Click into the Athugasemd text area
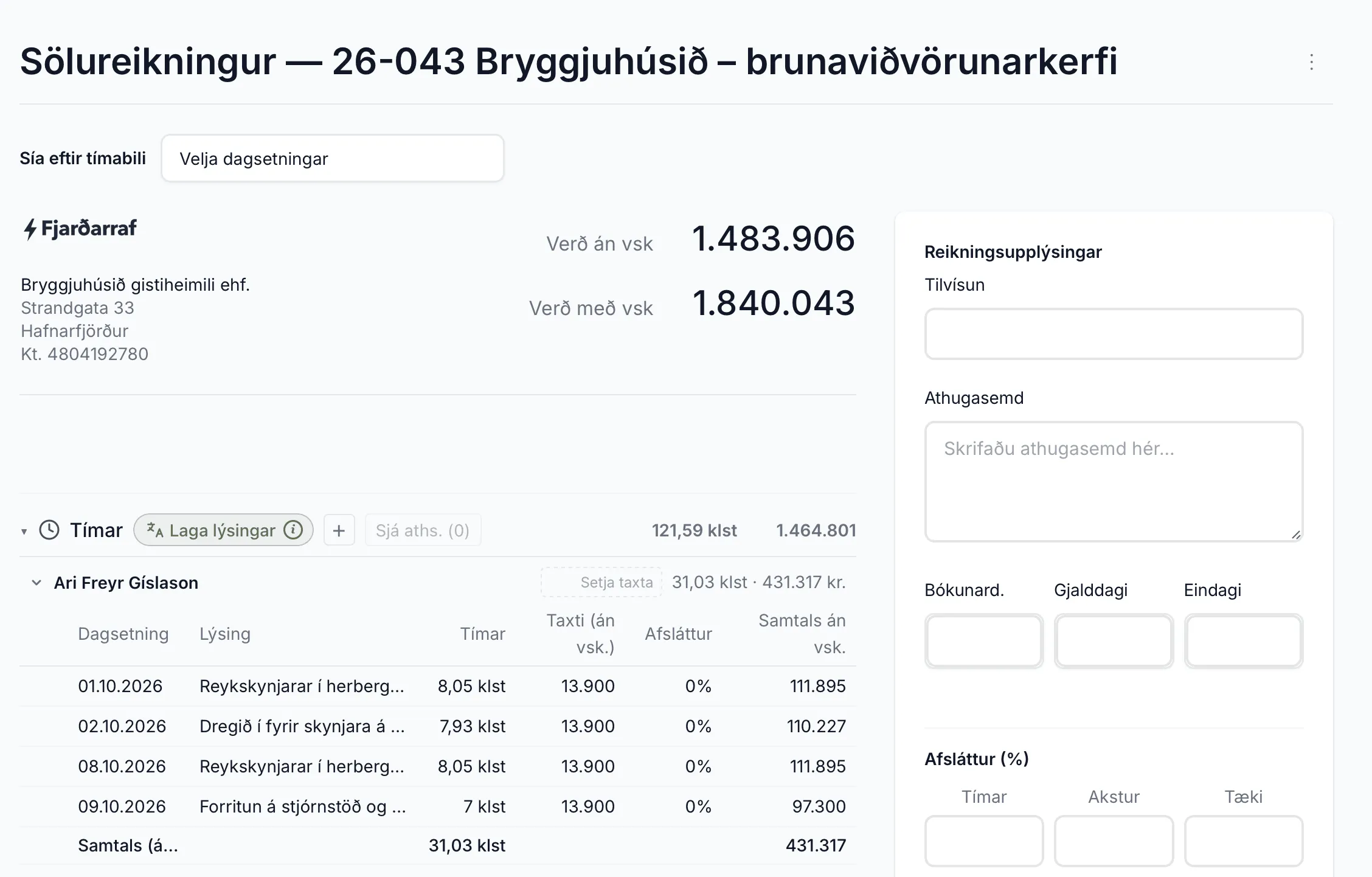The width and height of the screenshot is (1372, 877). (x=1114, y=481)
